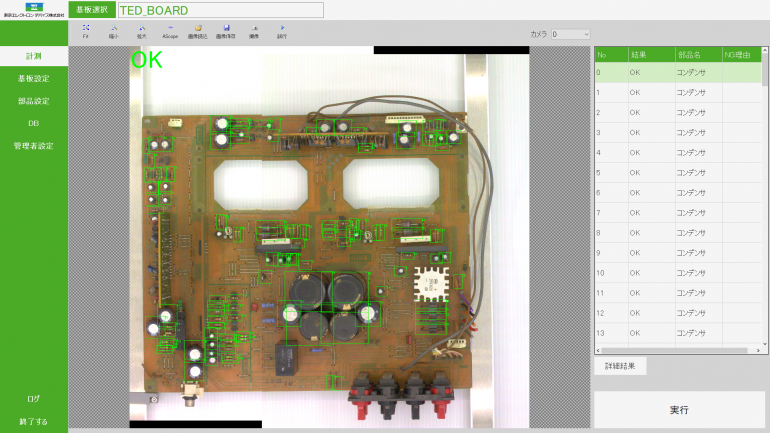
Task: Select result row No 11
Action: tap(678, 293)
